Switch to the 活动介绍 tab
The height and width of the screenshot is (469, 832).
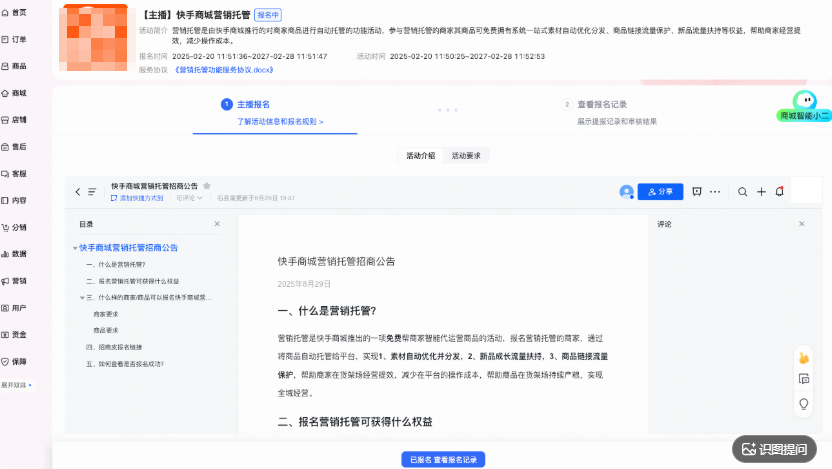coord(421,155)
